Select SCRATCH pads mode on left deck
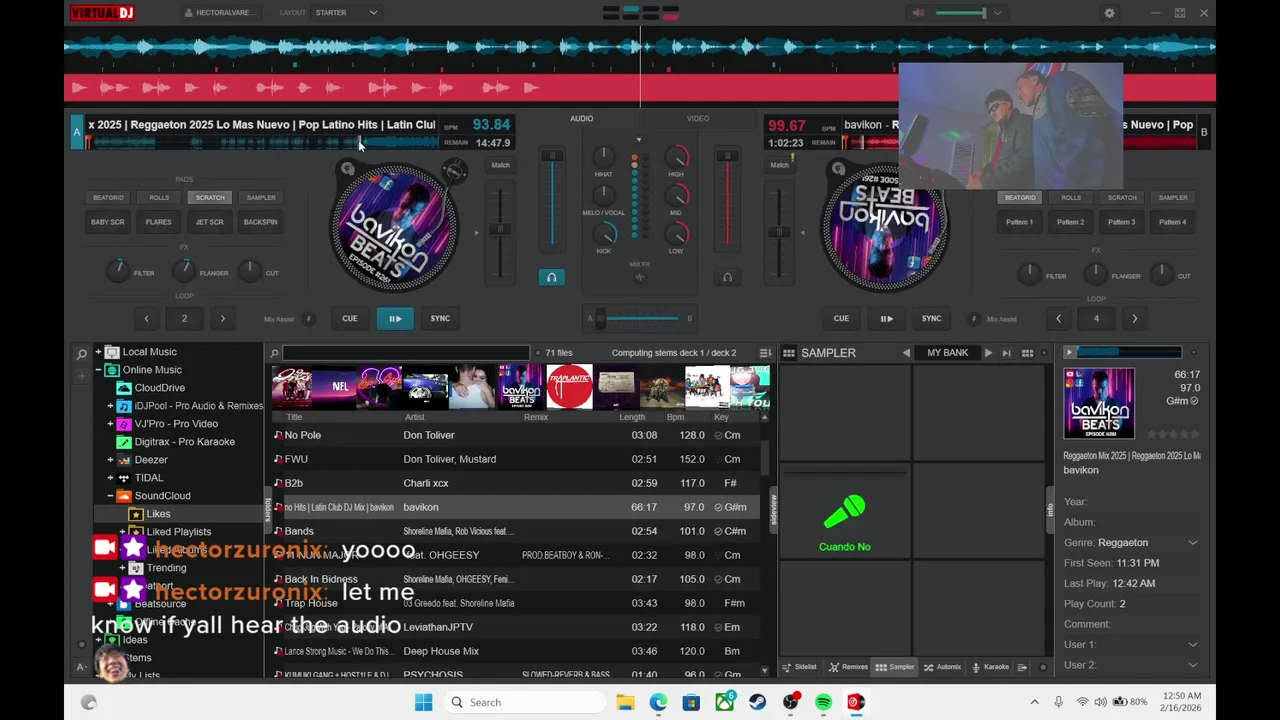 click(210, 198)
